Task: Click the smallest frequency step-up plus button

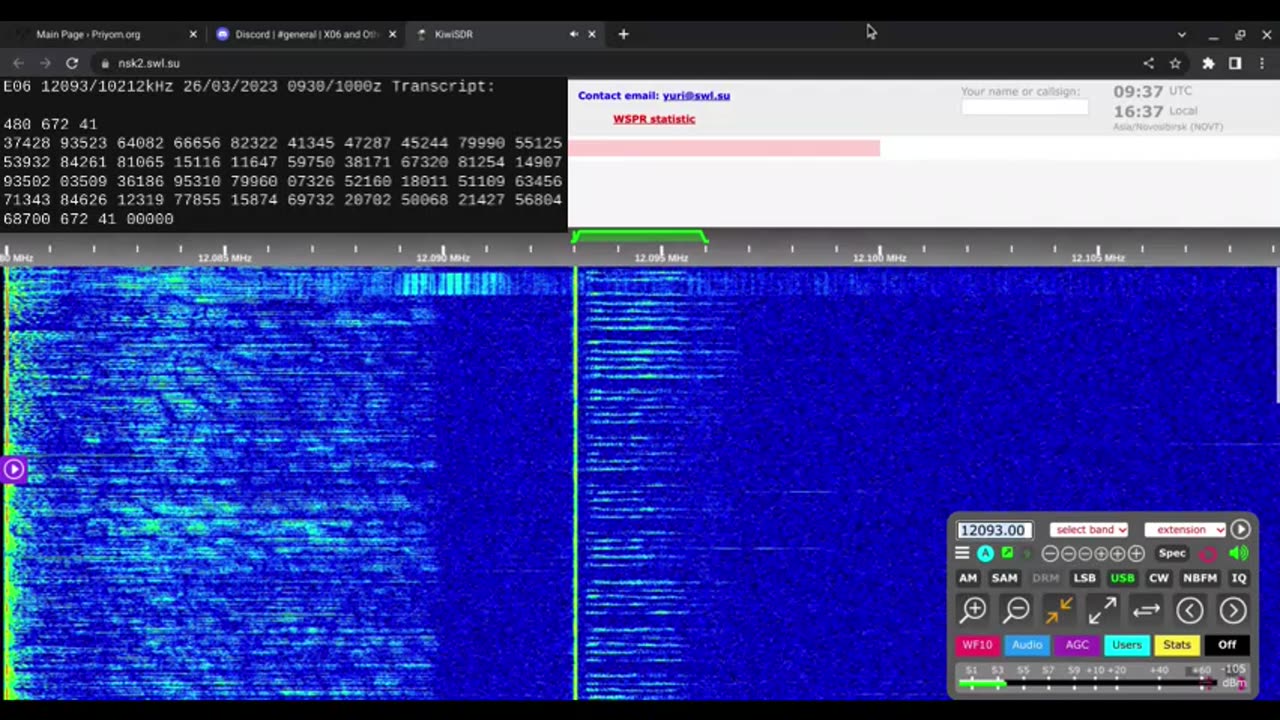Action: tap(1101, 553)
